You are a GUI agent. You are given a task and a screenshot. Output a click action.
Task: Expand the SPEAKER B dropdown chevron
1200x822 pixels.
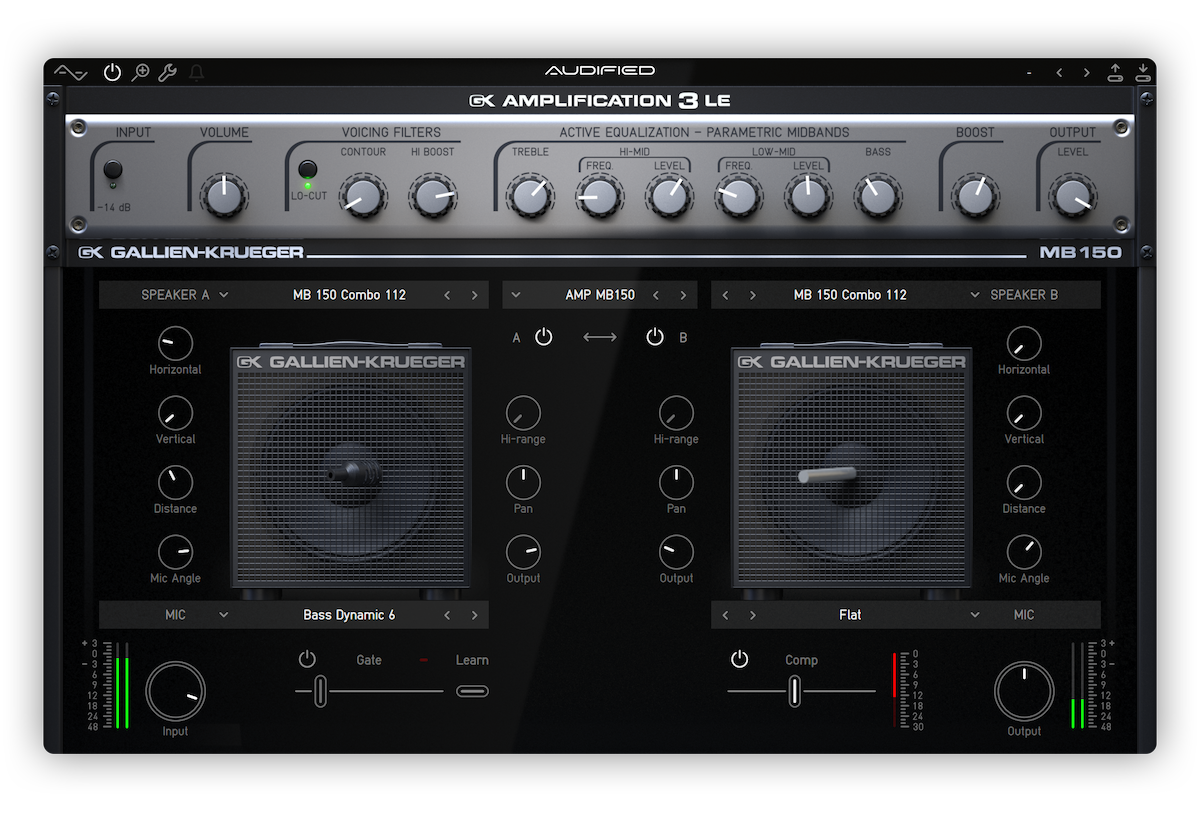click(975, 295)
